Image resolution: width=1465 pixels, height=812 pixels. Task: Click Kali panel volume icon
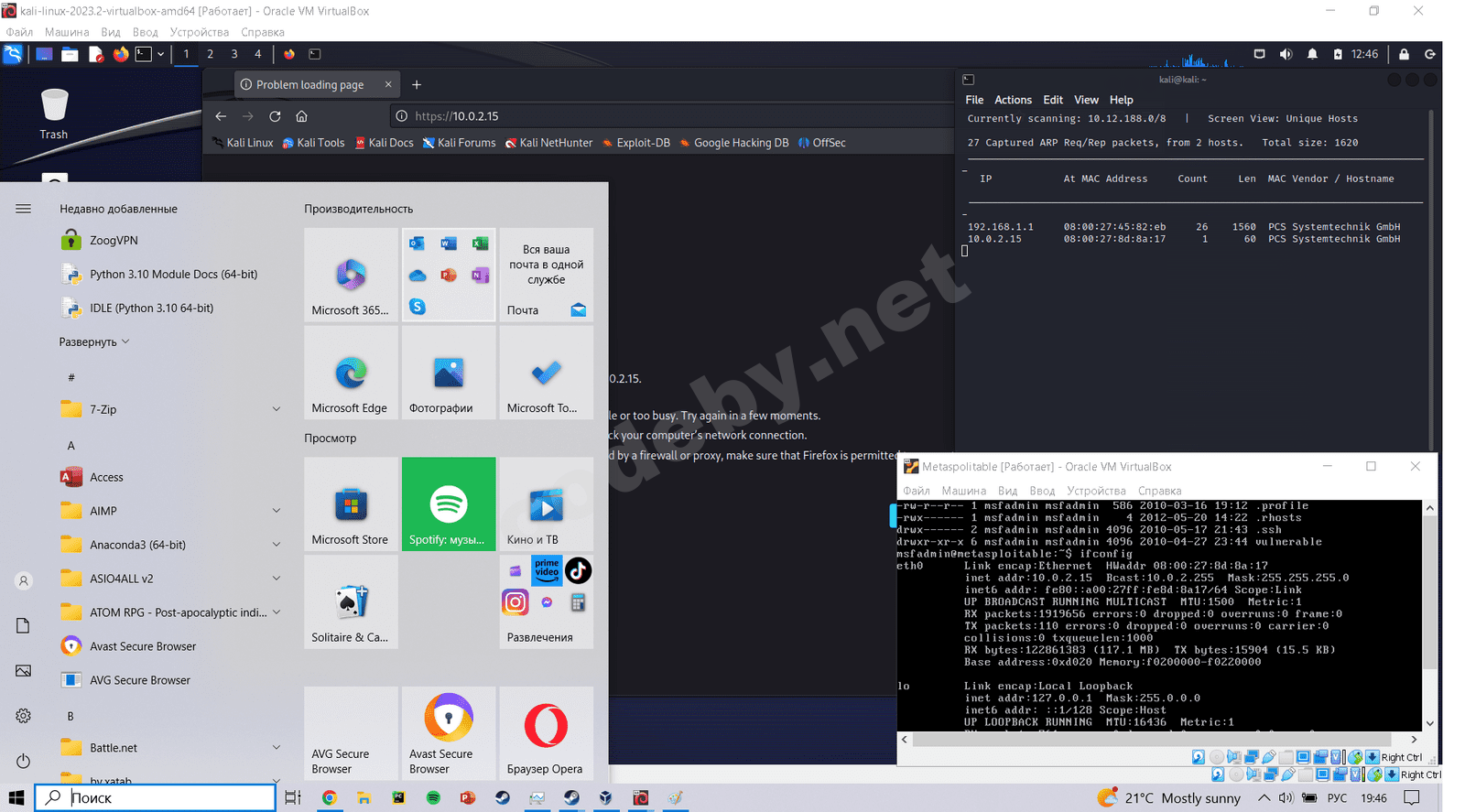coord(1286,54)
